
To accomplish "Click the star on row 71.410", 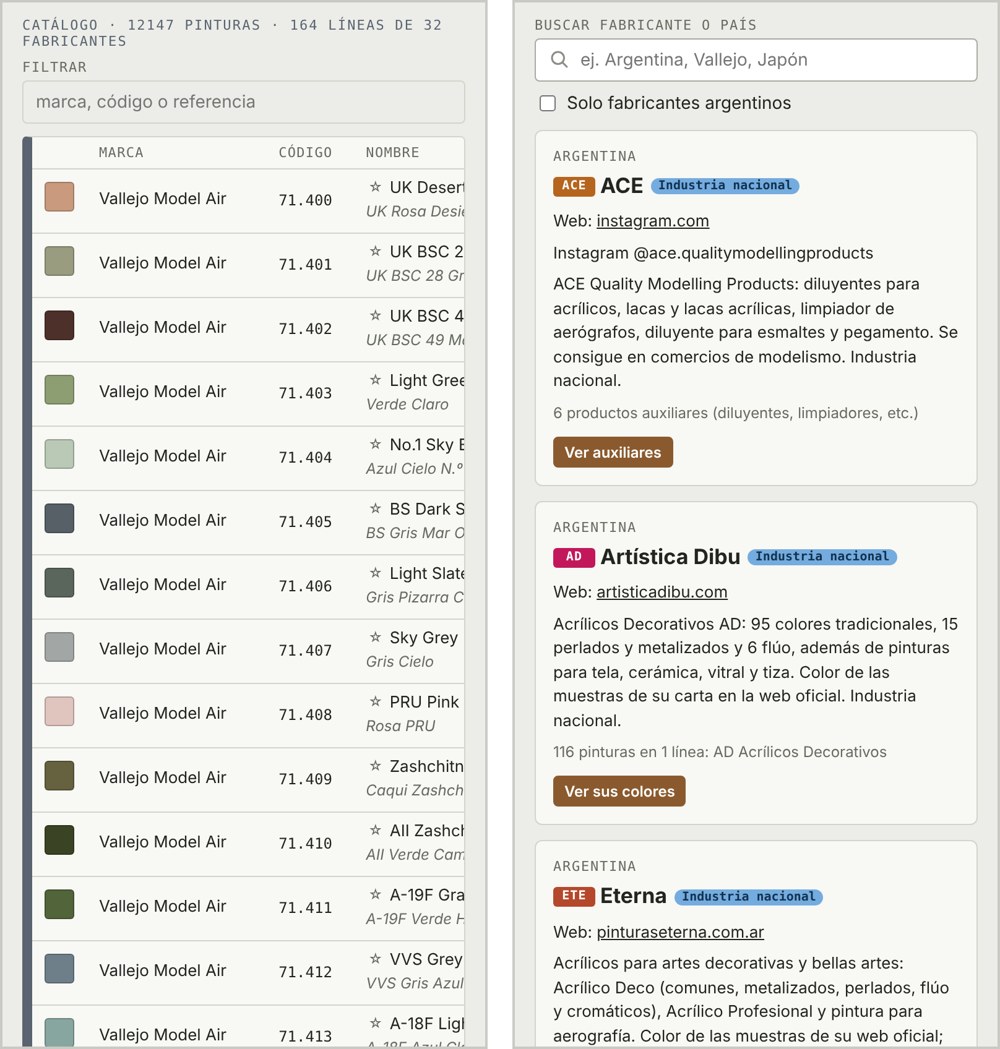I will click(375, 830).
